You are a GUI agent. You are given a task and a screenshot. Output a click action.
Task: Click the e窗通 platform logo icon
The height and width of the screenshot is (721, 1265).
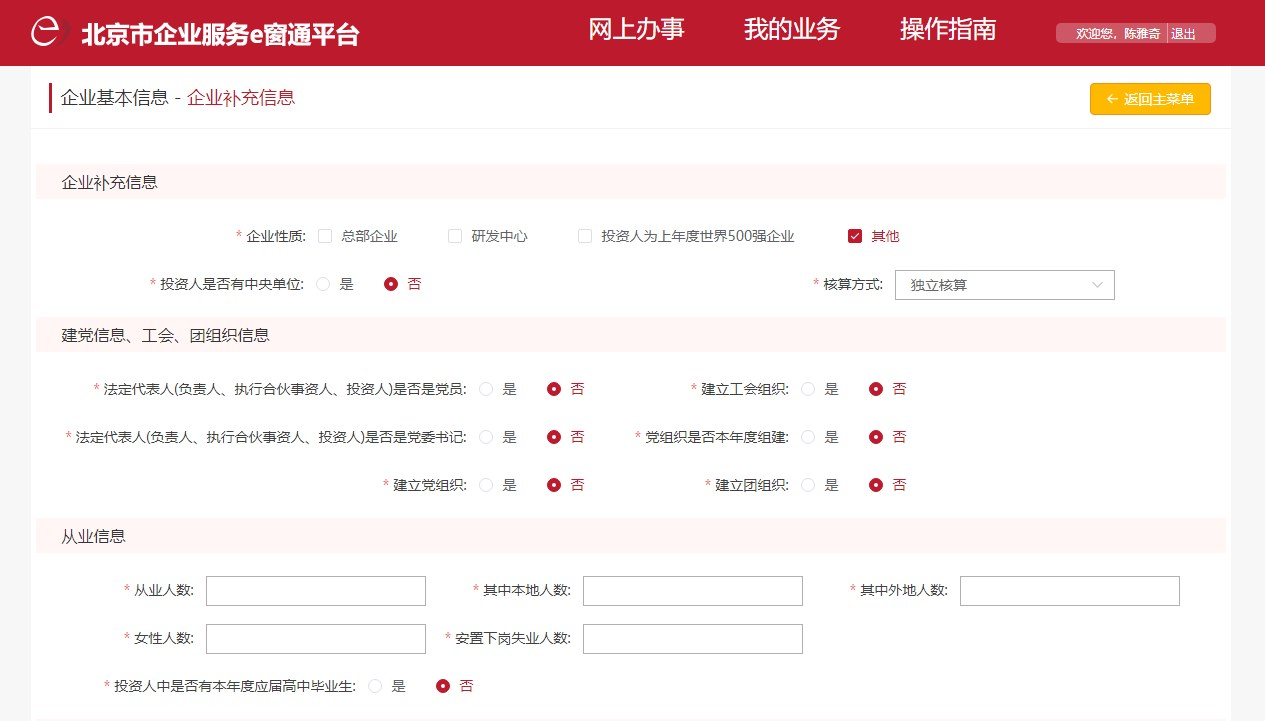[46, 32]
